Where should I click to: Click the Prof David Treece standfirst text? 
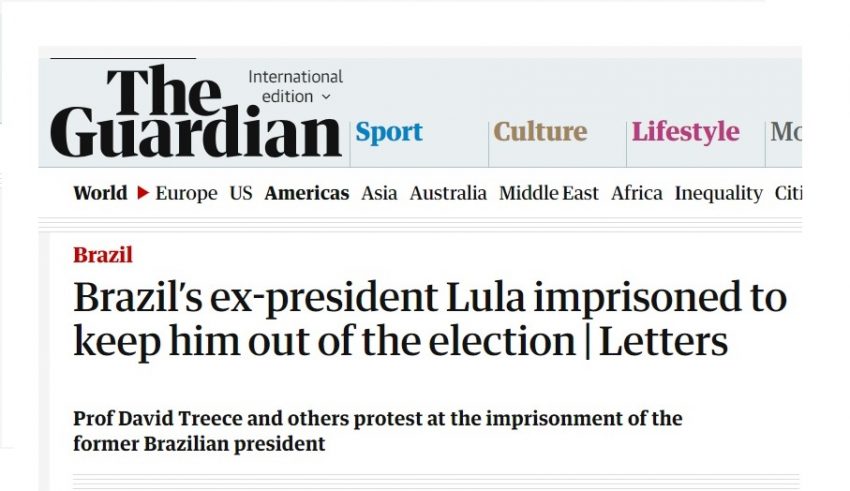[x=378, y=430]
